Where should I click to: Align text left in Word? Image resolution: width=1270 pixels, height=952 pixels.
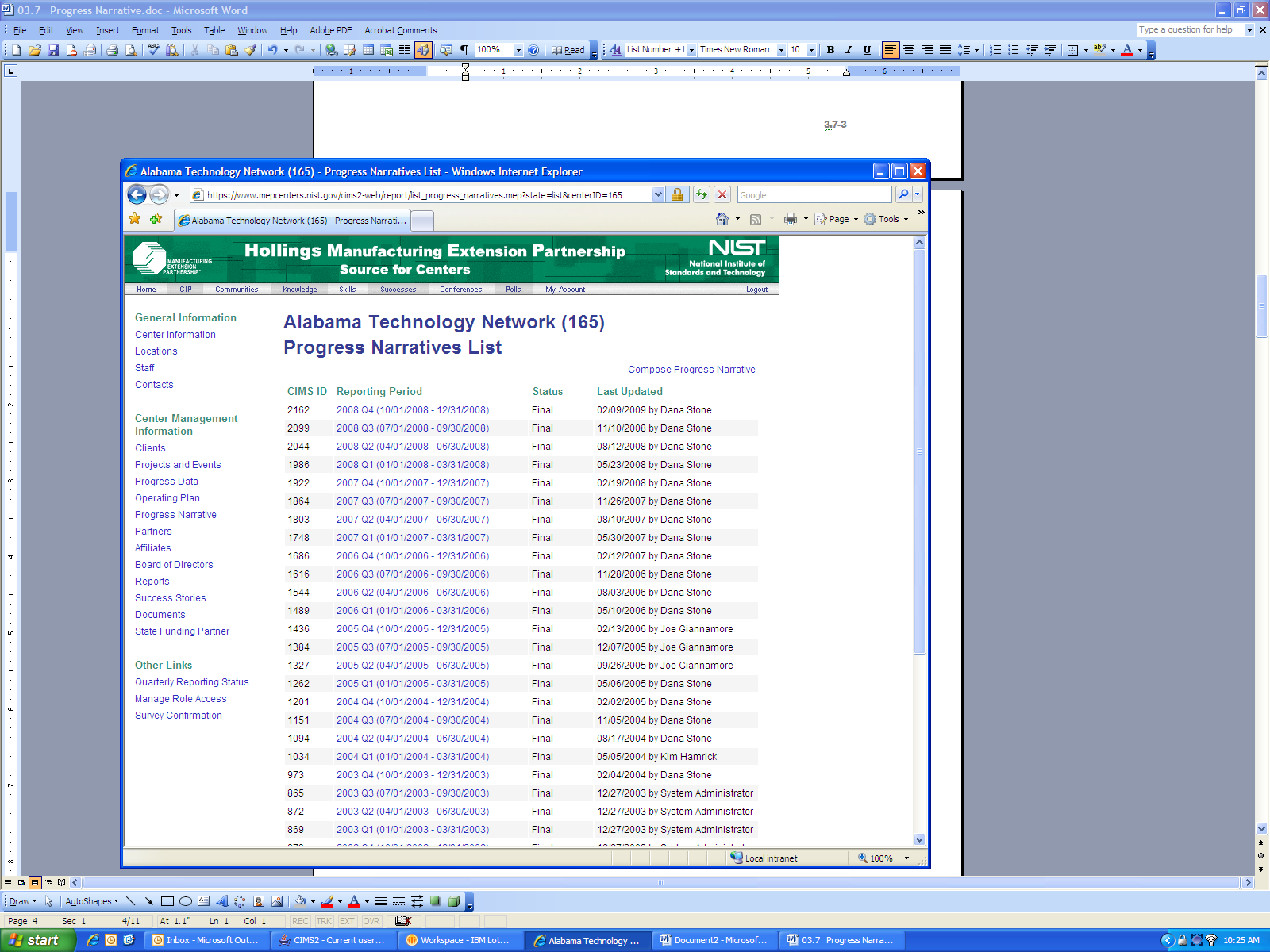coord(891,50)
